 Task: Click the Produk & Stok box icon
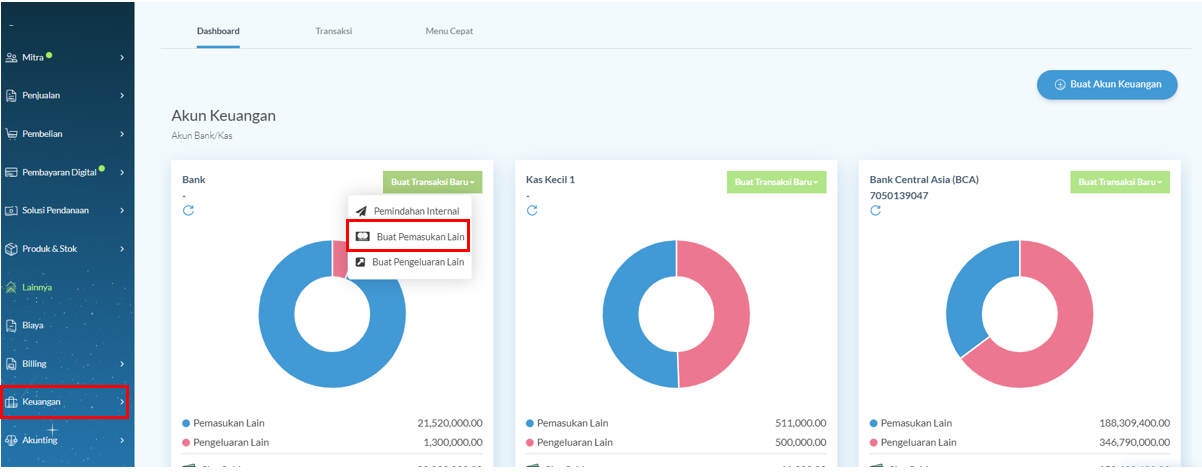tap(12, 249)
